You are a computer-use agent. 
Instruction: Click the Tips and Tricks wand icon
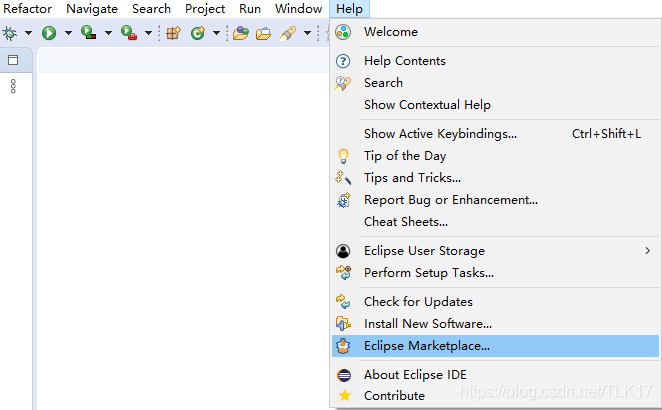(x=343, y=178)
